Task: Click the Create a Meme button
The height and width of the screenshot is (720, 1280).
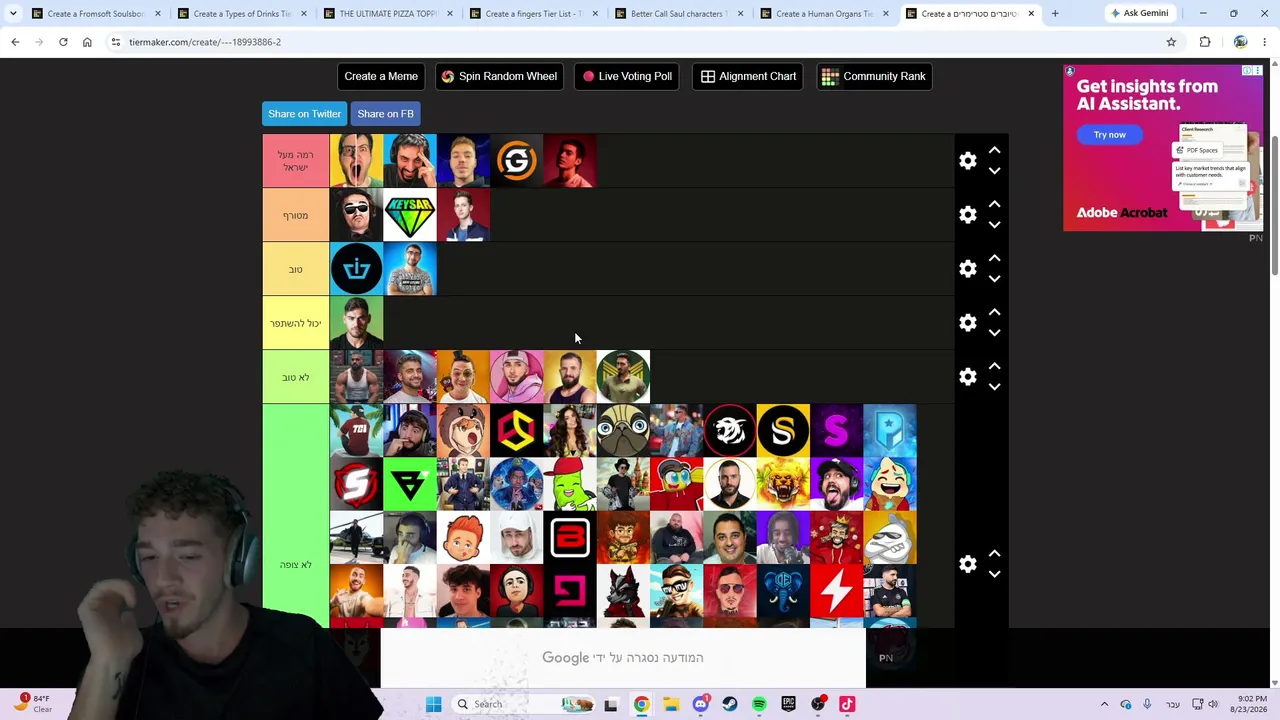Action: pyautogui.click(x=381, y=77)
